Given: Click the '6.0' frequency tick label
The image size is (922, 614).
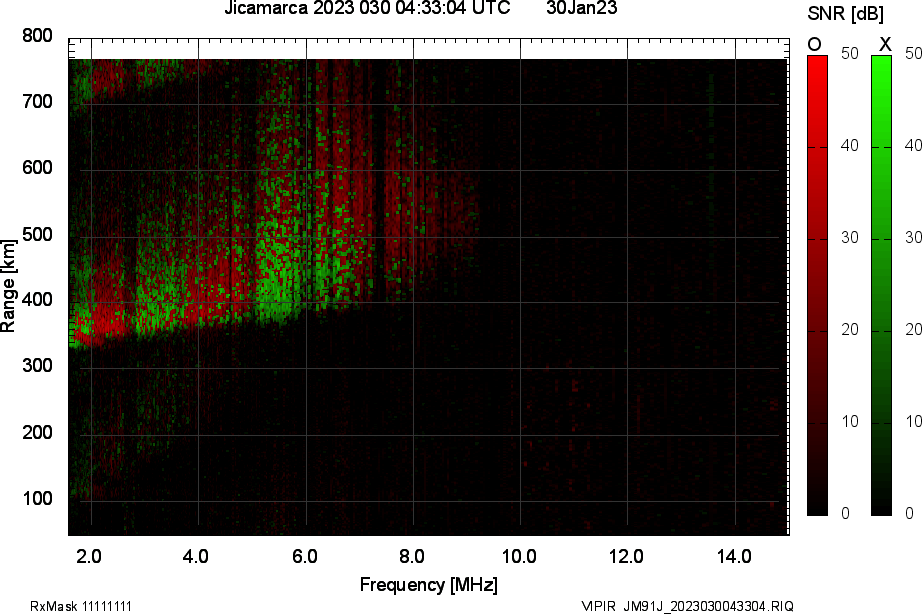Looking at the screenshot, I should pos(305,556).
